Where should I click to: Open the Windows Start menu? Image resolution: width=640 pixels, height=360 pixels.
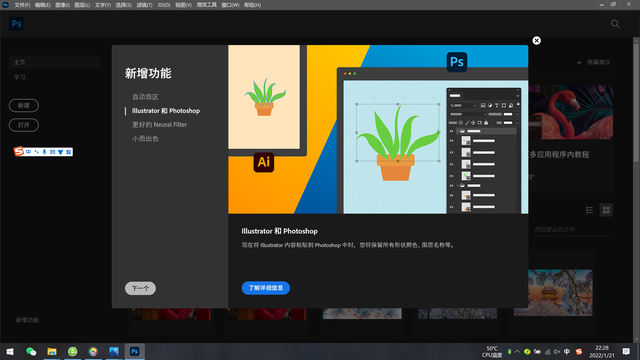pyautogui.click(x=10, y=351)
